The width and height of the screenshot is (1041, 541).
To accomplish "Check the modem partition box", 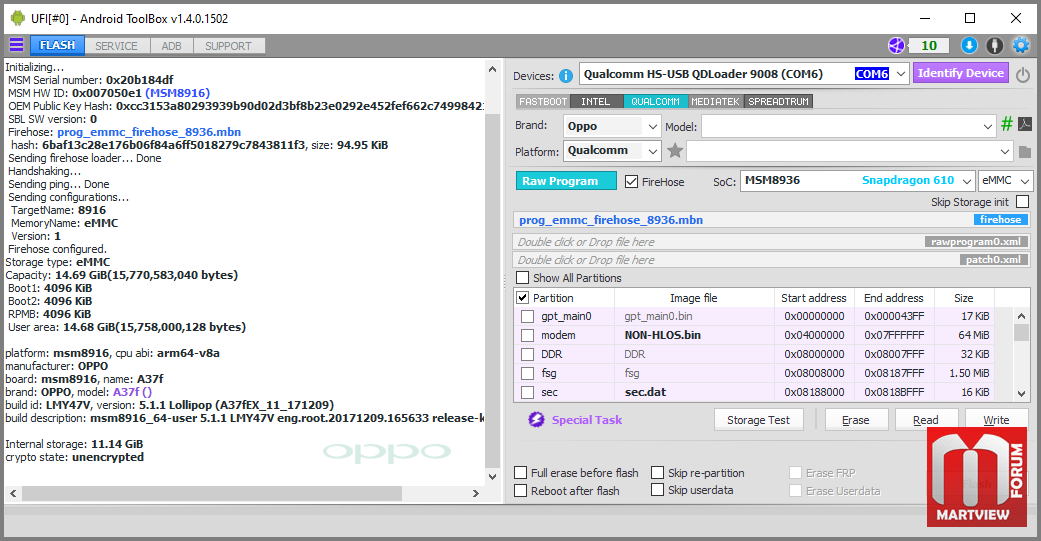I will tap(527, 335).
